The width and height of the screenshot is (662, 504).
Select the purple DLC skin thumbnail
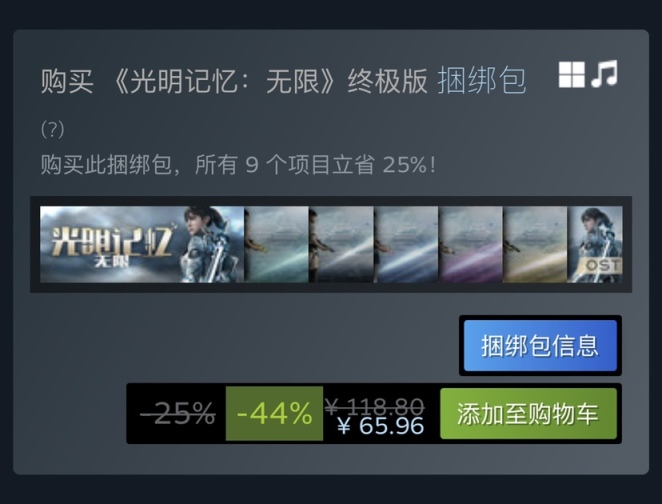pyautogui.click(x=471, y=244)
